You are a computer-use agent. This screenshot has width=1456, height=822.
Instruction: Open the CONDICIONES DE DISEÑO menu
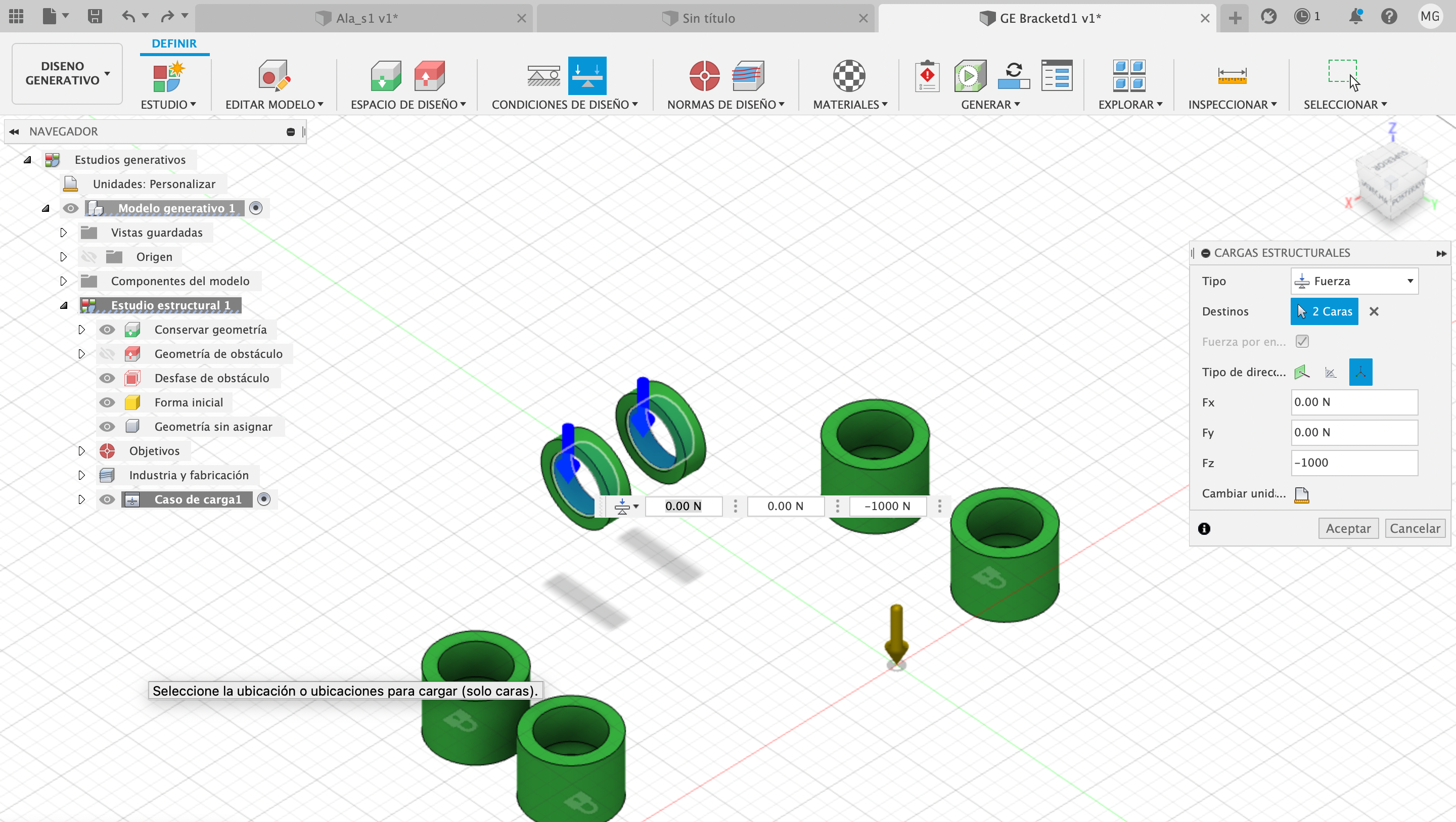tap(565, 105)
